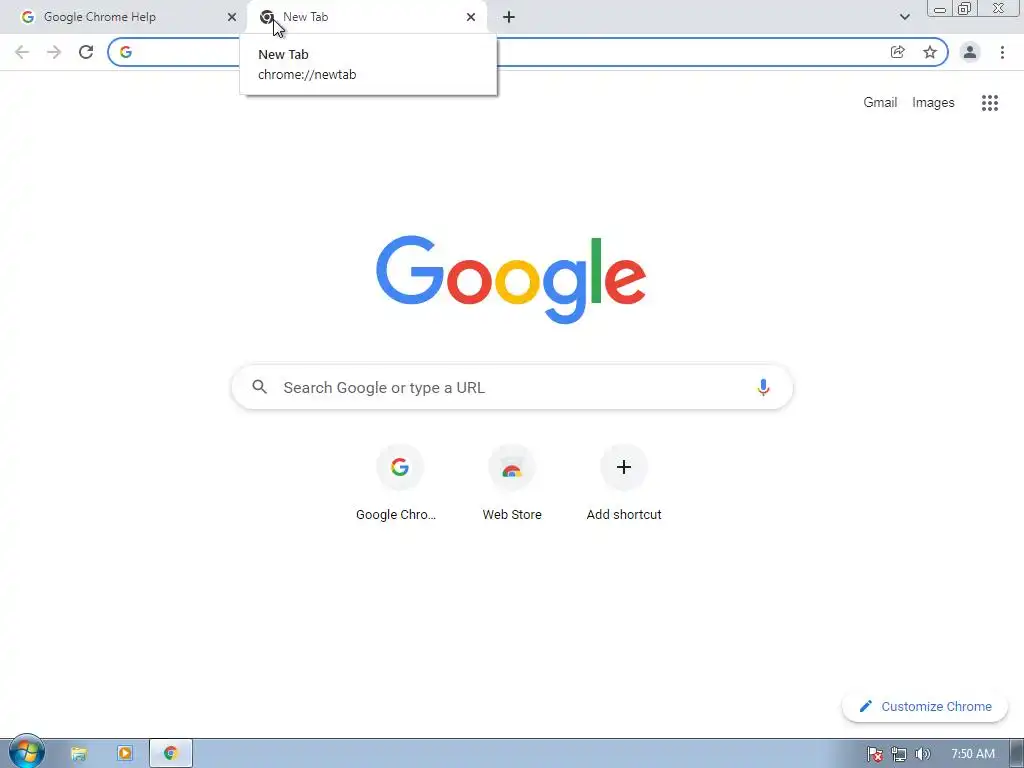Image resolution: width=1024 pixels, height=768 pixels.
Task: Open a new tab with plus button
Action: 509,17
